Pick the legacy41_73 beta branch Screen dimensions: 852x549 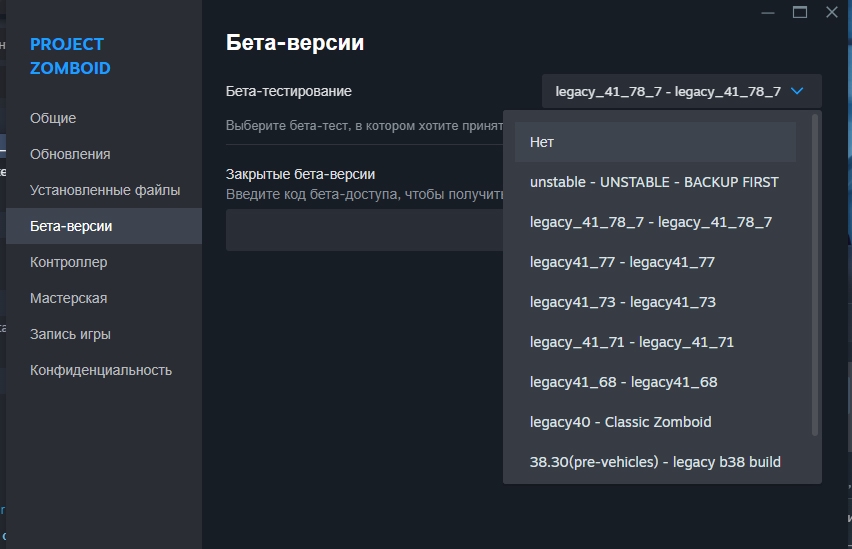[655, 302]
